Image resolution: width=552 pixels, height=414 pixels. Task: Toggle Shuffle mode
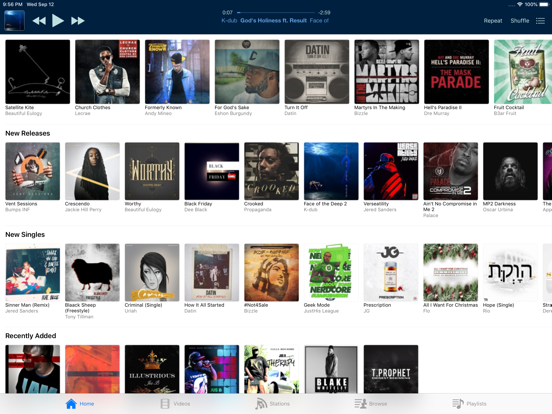(520, 21)
